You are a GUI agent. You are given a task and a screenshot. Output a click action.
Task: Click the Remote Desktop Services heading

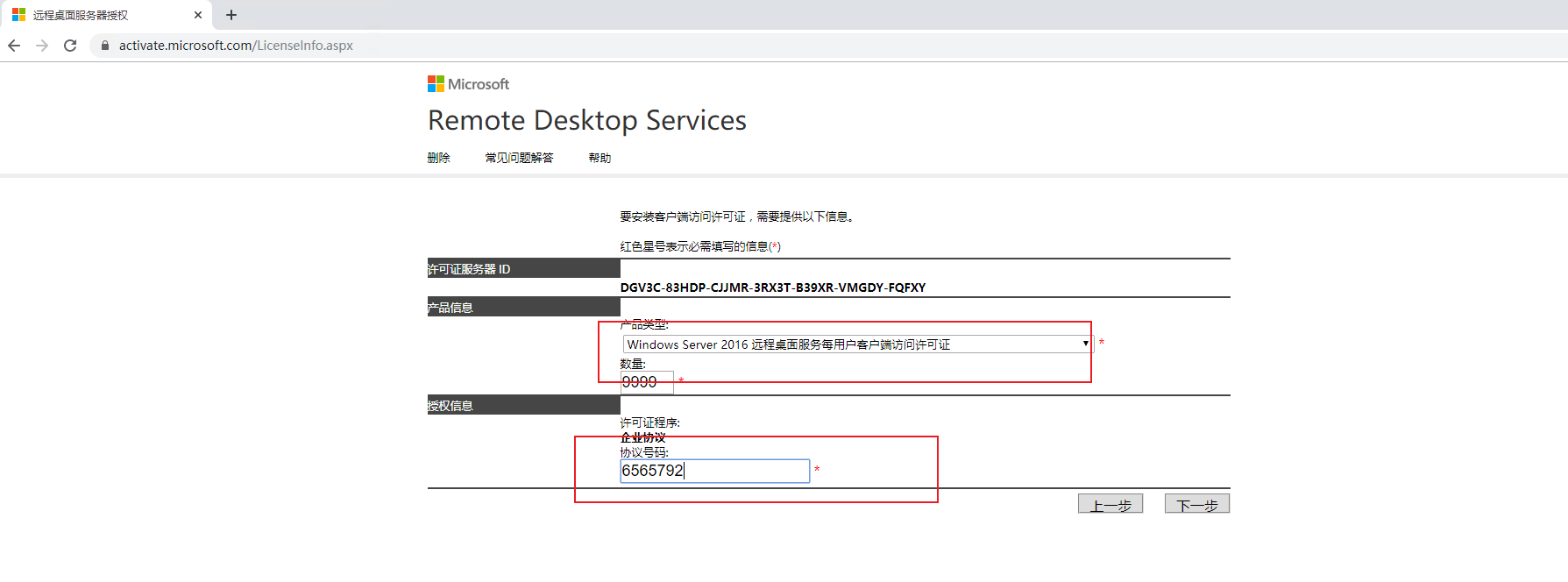pos(586,120)
